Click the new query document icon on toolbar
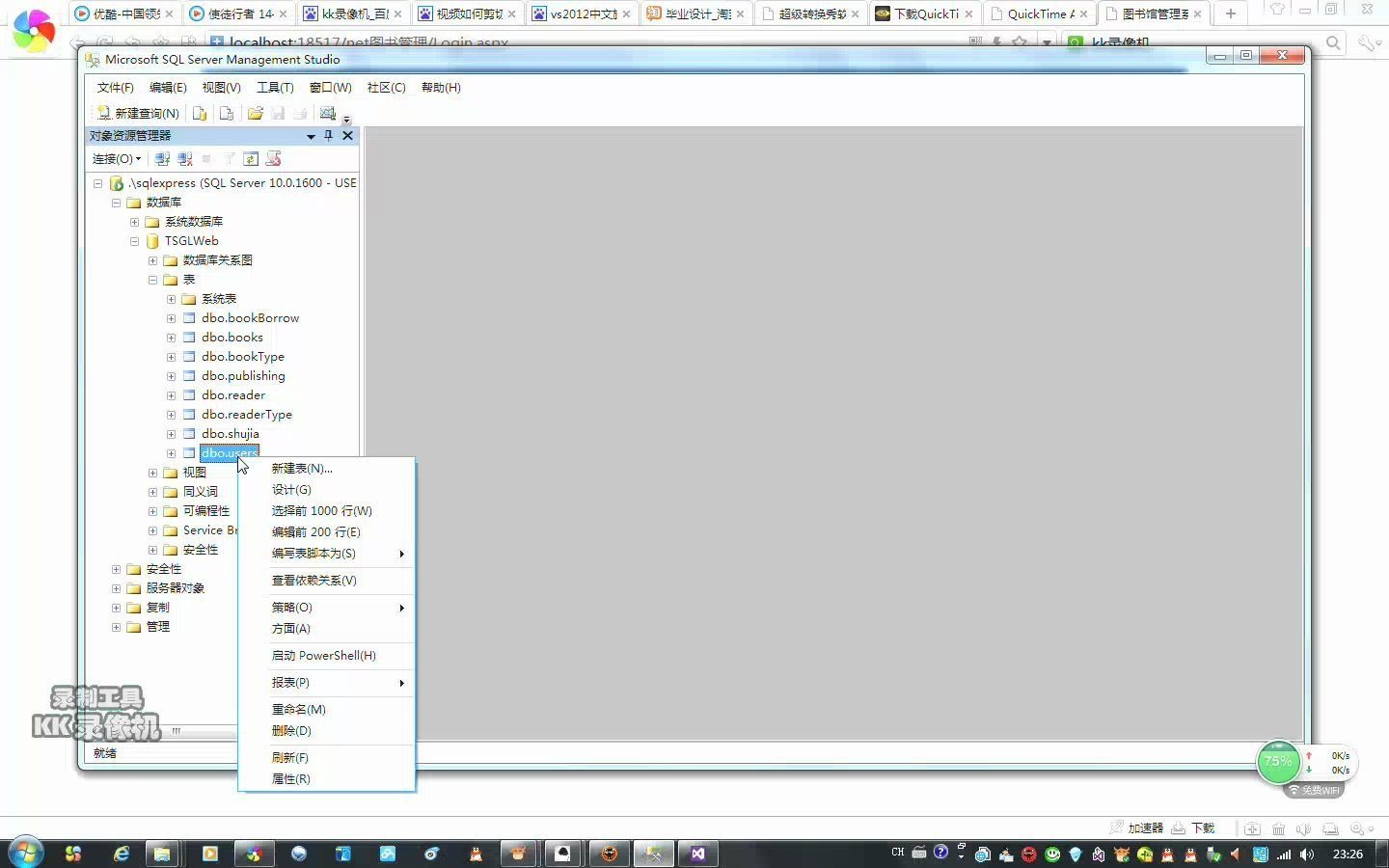The height and width of the screenshot is (868, 1389). [x=200, y=113]
